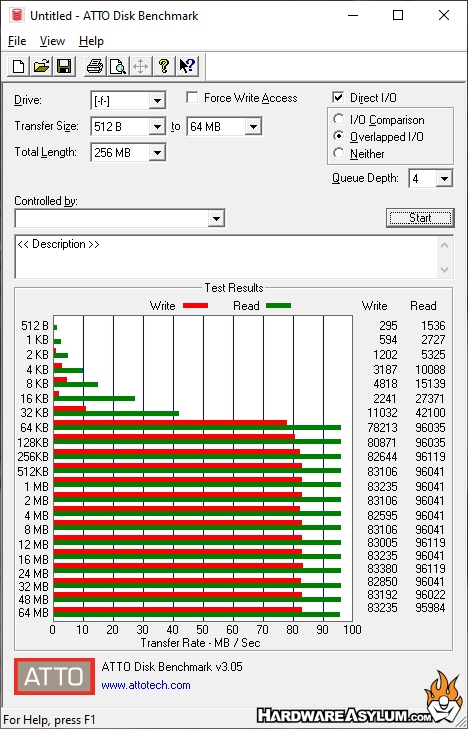Viewport: 468px width, 729px height.
Task: Choose the Neither radio button
Action: [x=339, y=153]
